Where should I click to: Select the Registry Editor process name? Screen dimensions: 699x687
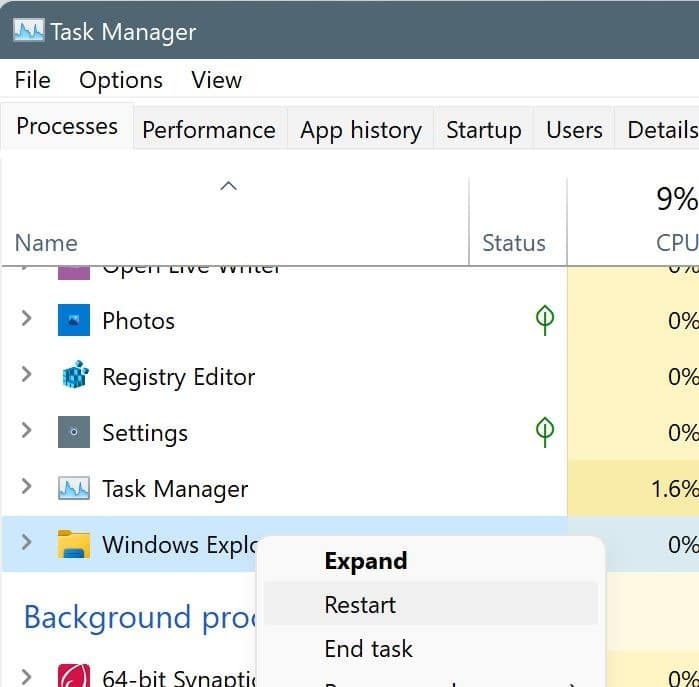[179, 377]
